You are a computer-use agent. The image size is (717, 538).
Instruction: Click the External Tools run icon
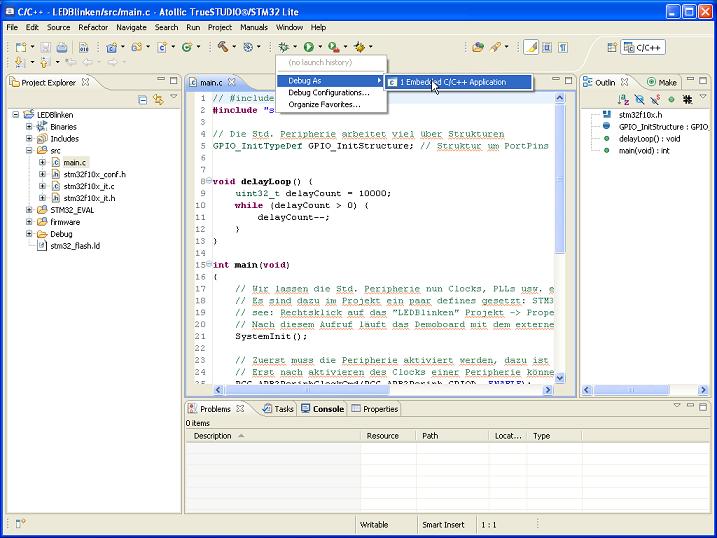(x=334, y=47)
